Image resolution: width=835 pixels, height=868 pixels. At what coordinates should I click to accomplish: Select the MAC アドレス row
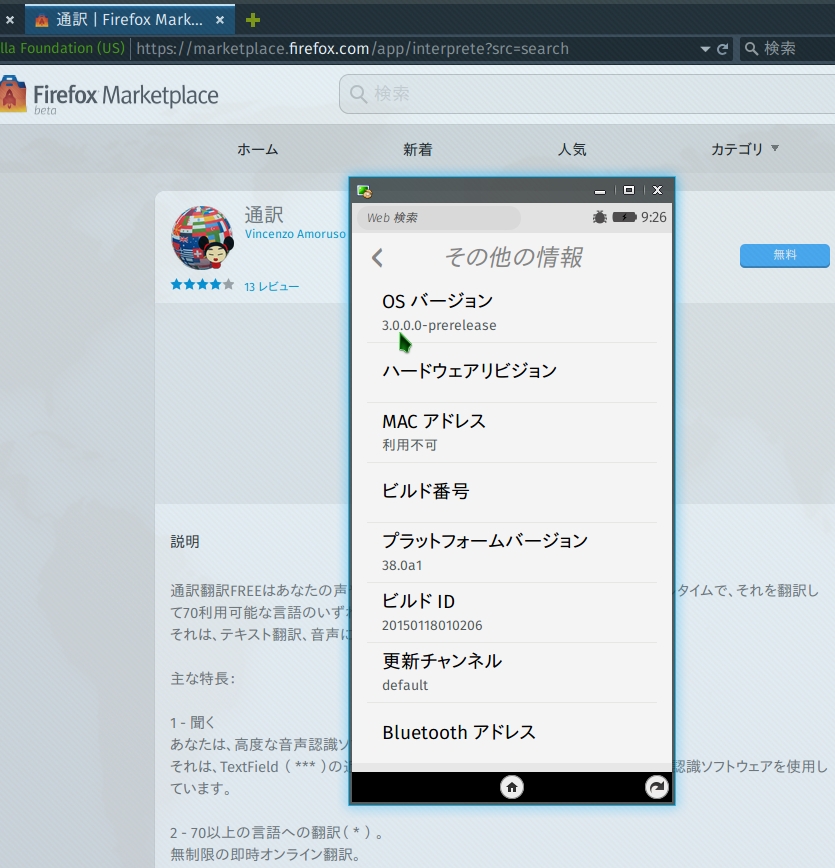click(x=512, y=432)
